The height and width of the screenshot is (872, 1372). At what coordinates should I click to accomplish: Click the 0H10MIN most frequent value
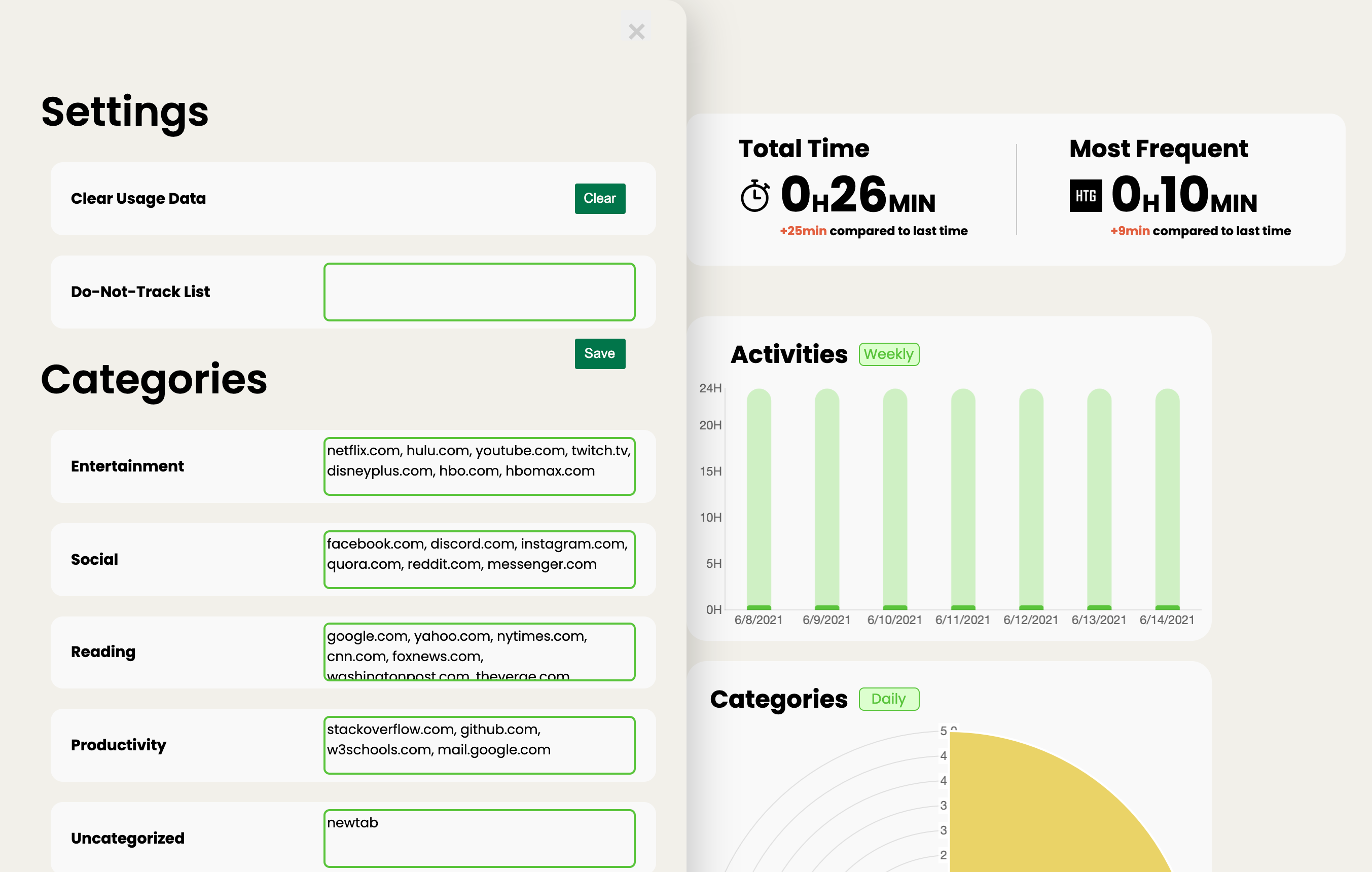[x=1184, y=194]
